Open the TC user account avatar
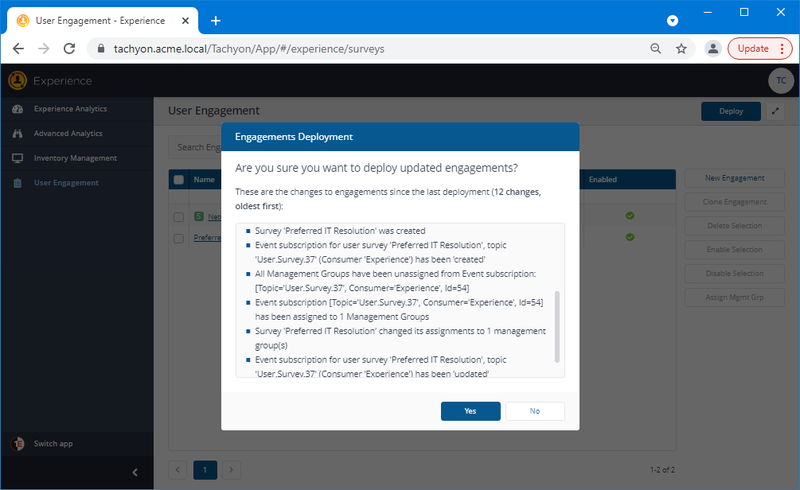This screenshot has height=490, width=800. point(781,81)
